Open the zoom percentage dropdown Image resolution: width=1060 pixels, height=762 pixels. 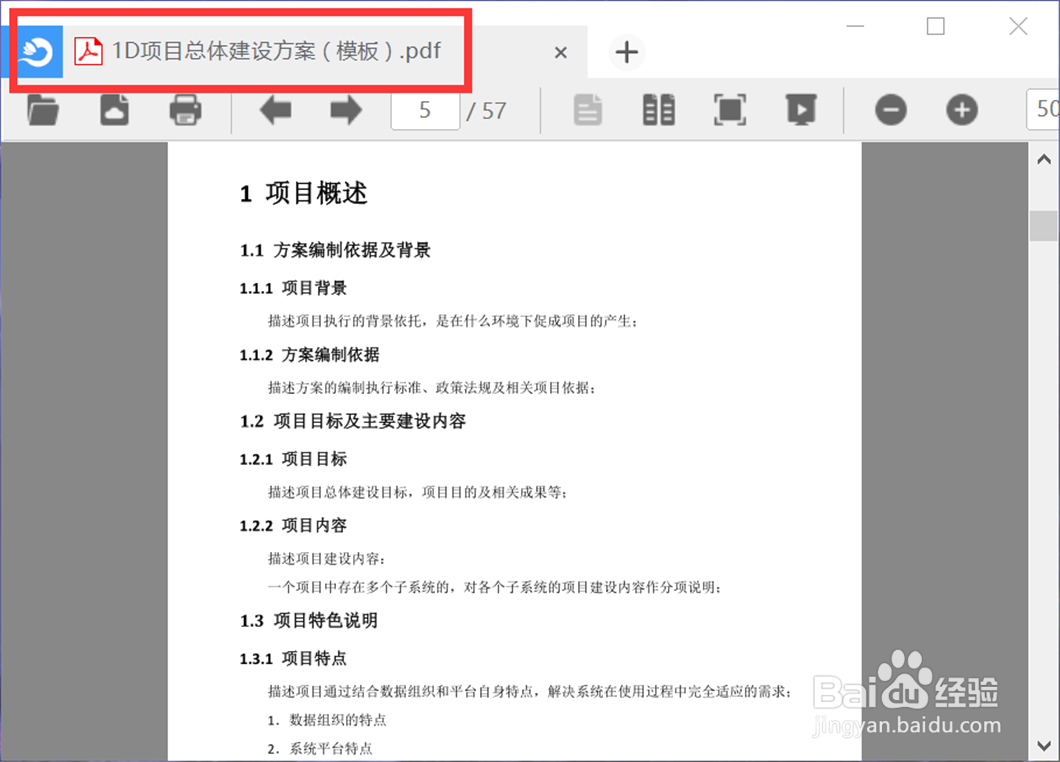(1043, 110)
